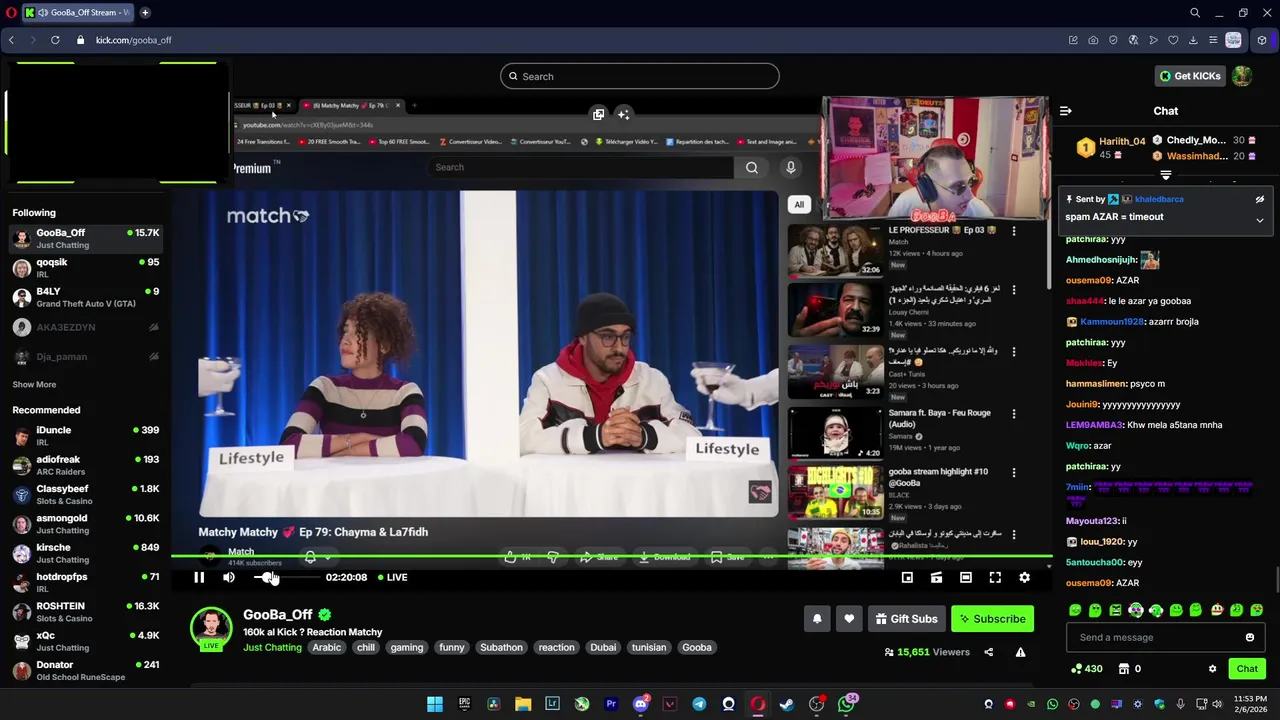Click Show More under Following
Screen dimensions: 1280x720
[34, 384]
